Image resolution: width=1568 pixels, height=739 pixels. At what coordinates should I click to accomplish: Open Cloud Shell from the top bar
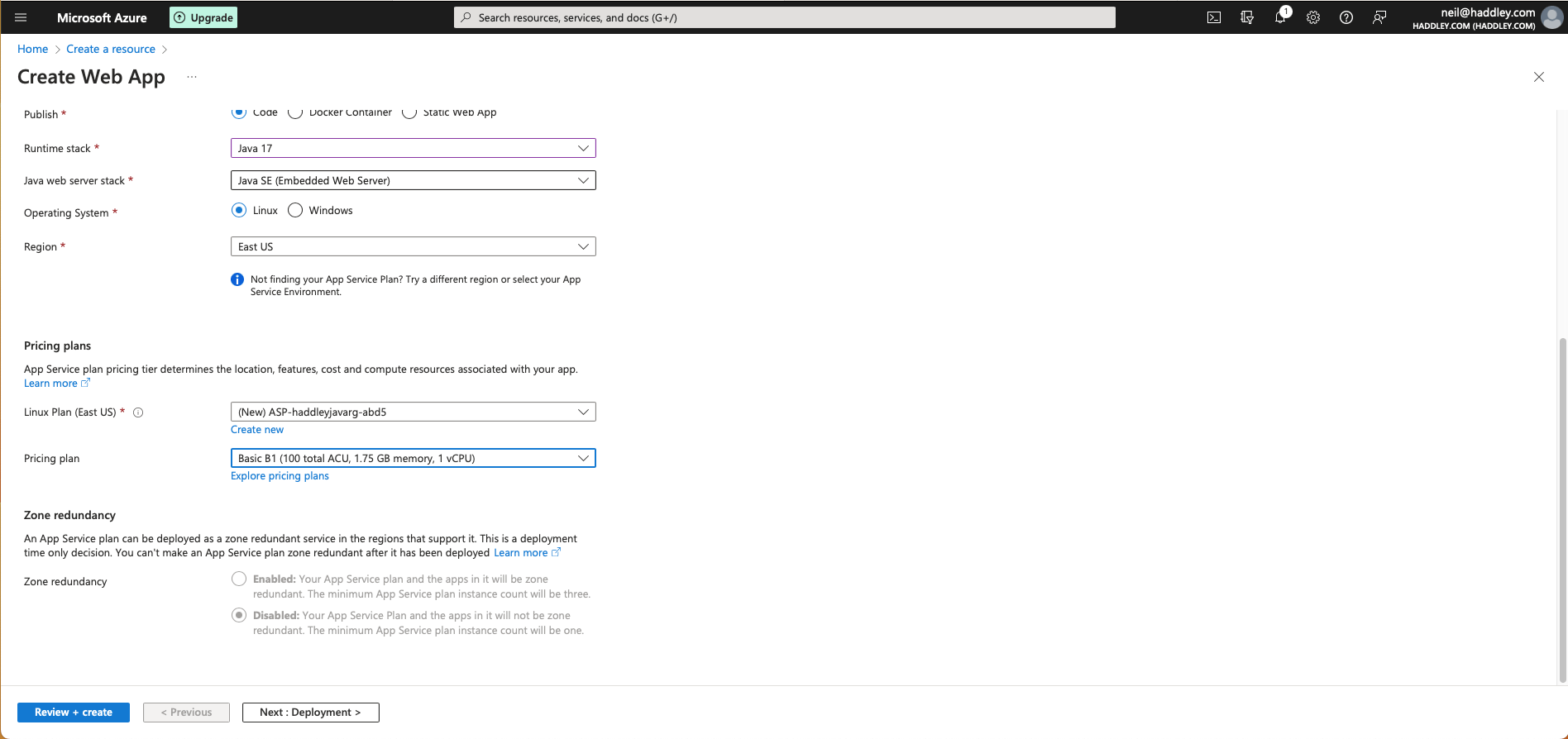(1214, 17)
